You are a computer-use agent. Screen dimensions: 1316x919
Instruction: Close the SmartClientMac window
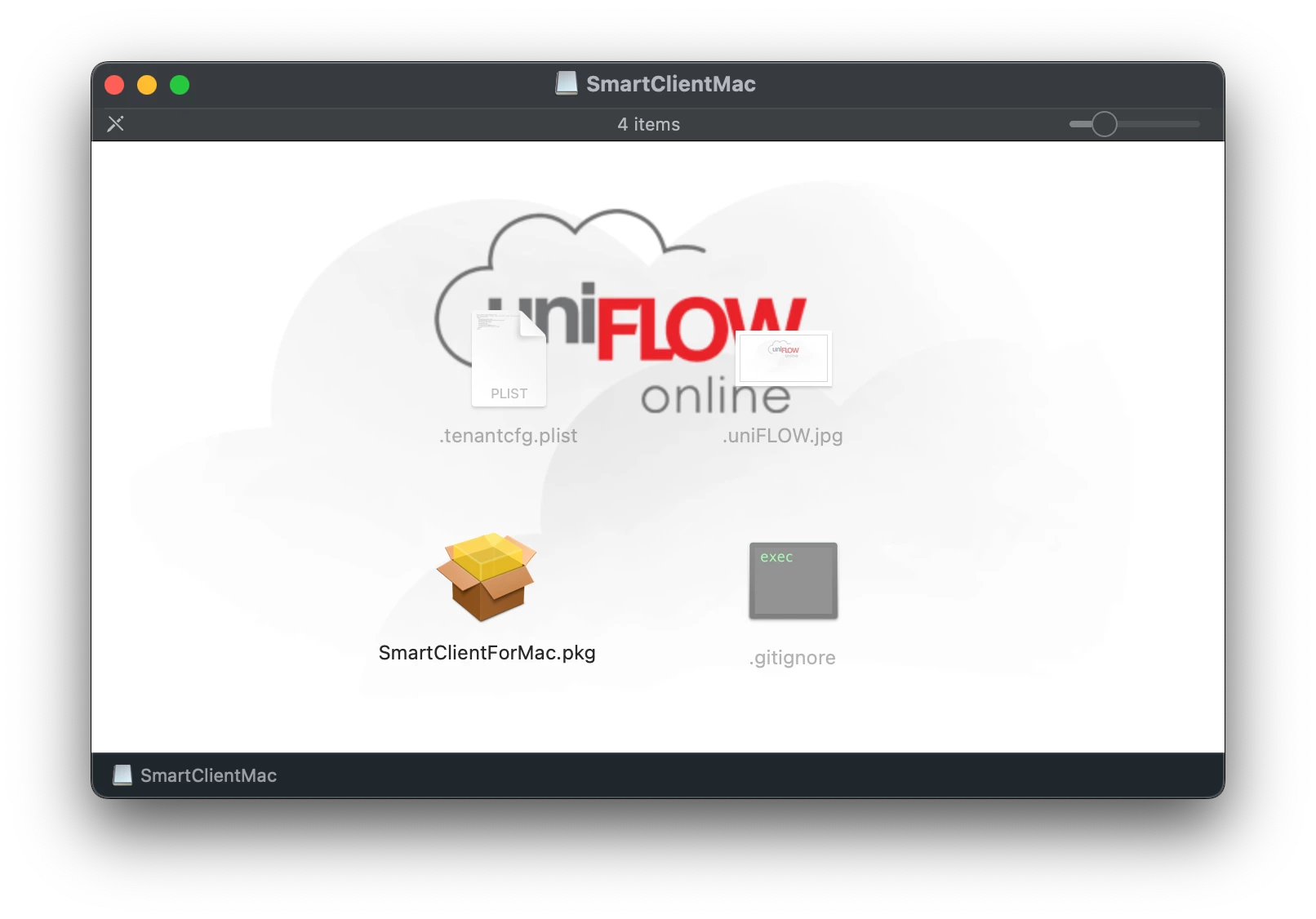(x=114, y=85)
